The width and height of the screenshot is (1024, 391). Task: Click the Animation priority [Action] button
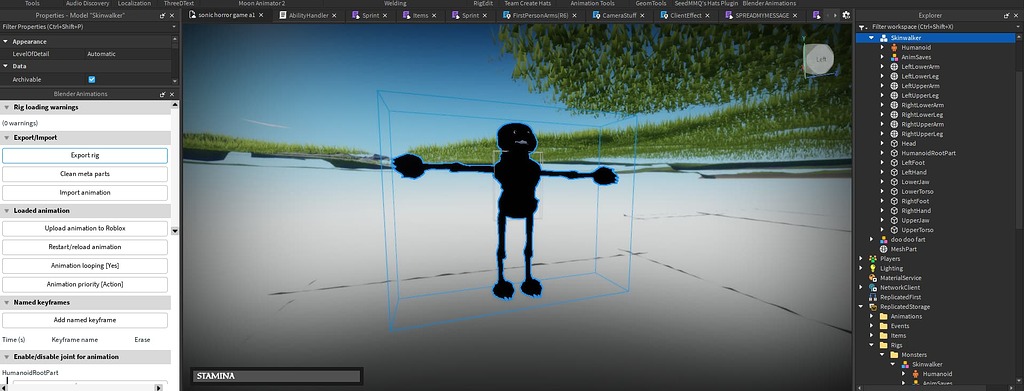coord(85,285)
